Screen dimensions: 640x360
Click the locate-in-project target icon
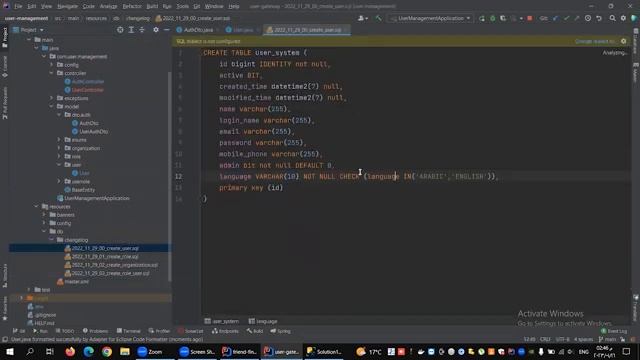[x=120, y=30]
